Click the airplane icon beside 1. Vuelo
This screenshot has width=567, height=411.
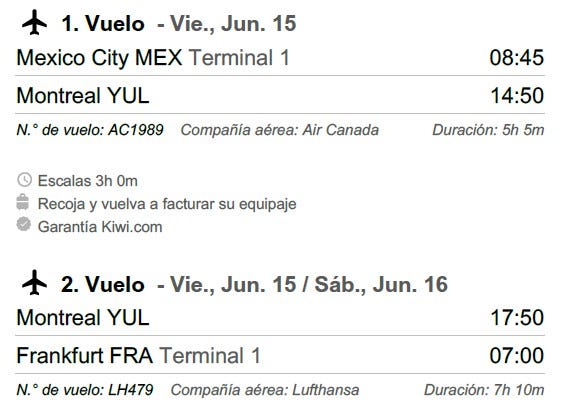click(34, 22)
